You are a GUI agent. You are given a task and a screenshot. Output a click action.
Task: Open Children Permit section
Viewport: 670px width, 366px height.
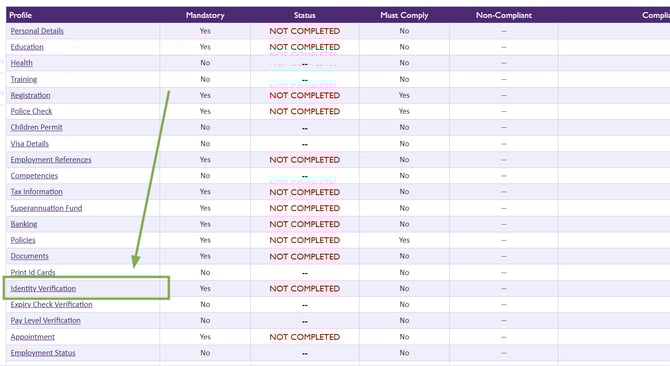coord(36,127)
